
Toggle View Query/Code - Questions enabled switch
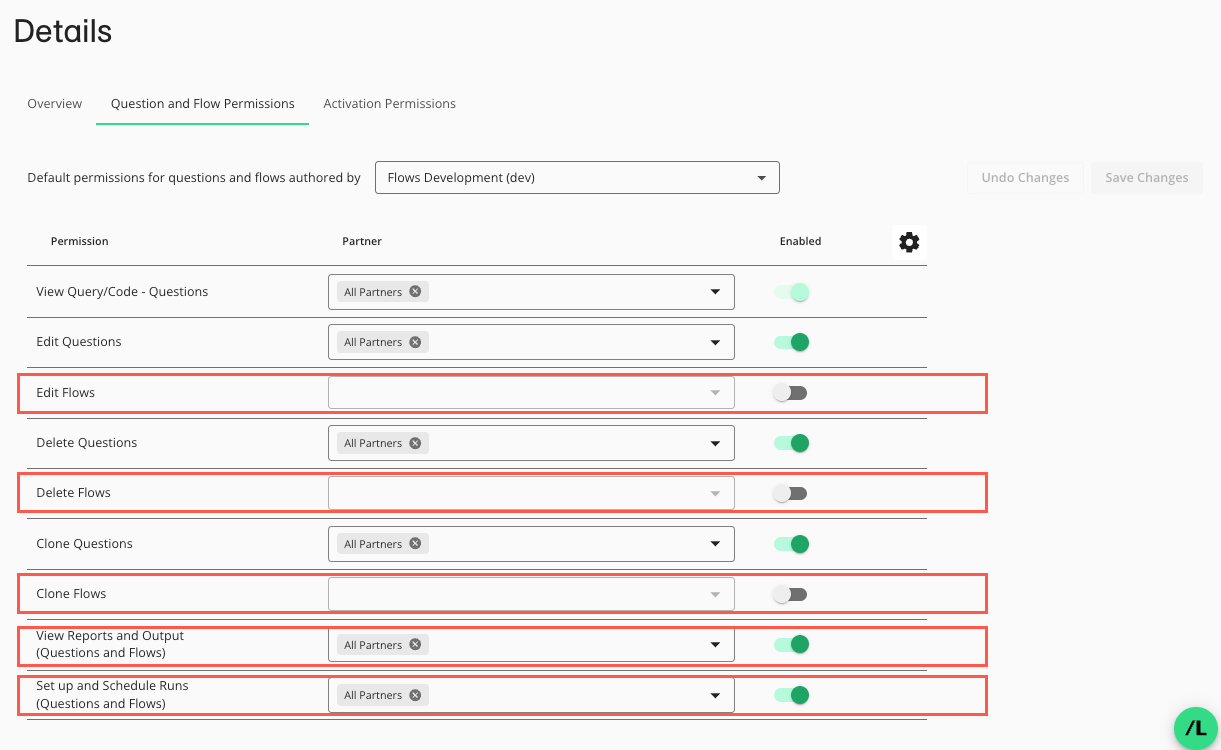pos(791,292)
